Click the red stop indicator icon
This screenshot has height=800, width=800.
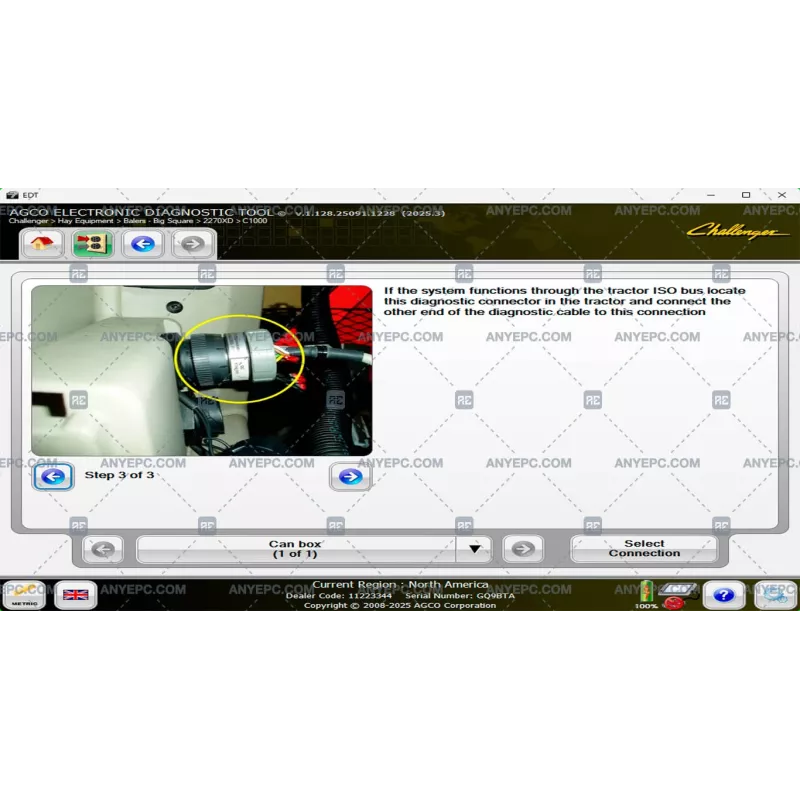click(673, 604)
